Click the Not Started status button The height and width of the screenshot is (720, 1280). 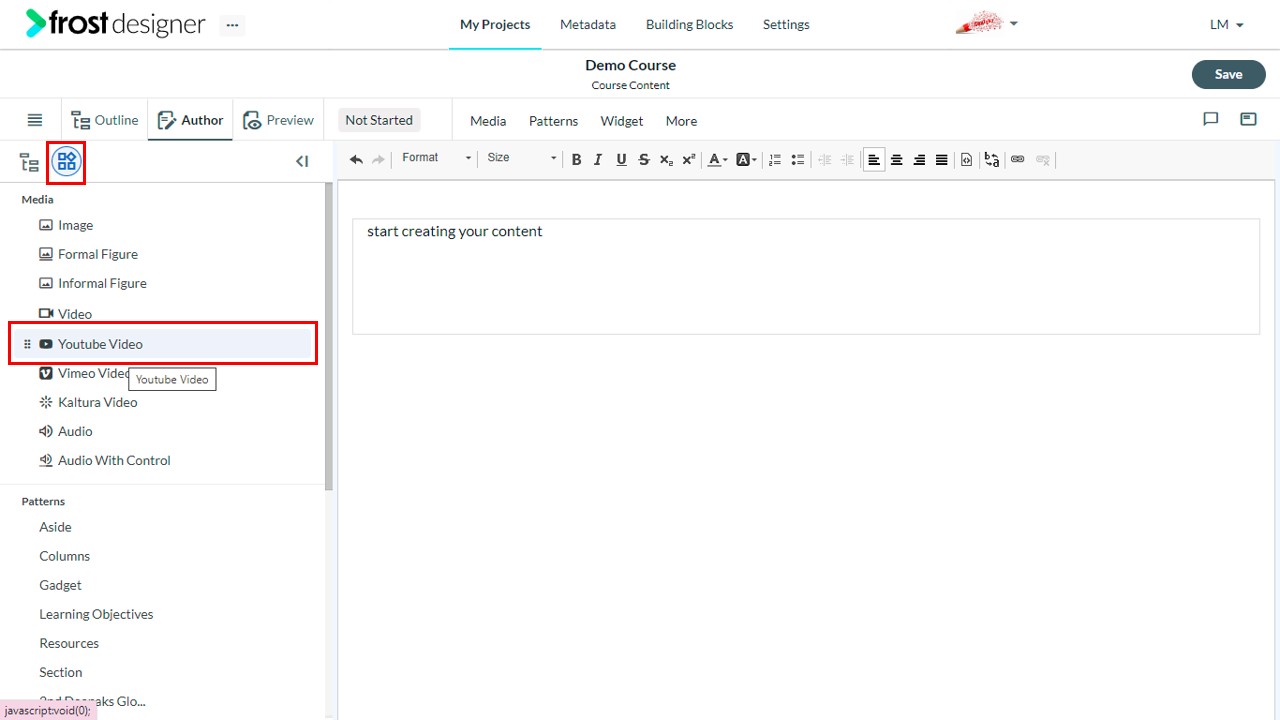pyautogui.click(x=379, y=120)
